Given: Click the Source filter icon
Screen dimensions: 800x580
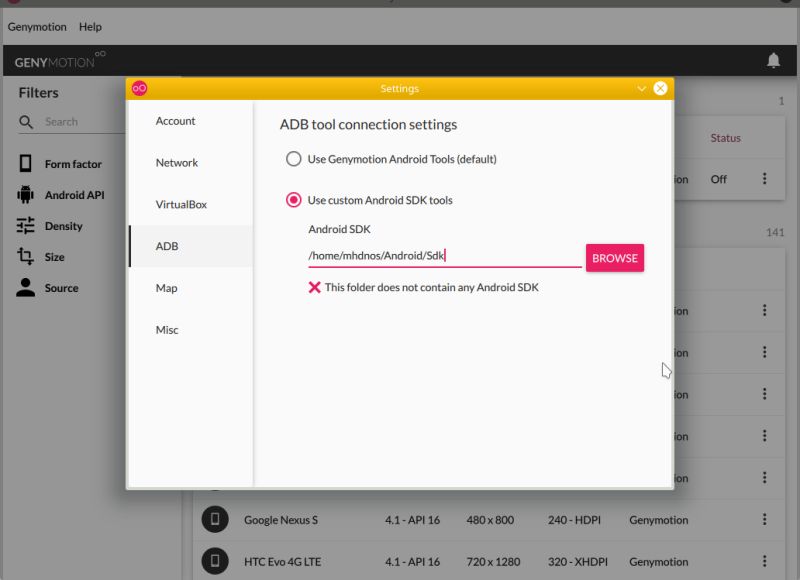Looking at the screenshot, I should (26, 288).
